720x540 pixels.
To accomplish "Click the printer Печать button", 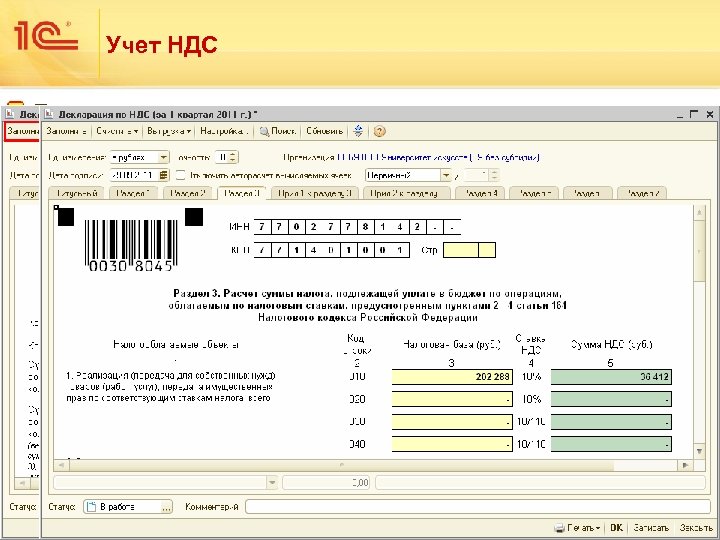I will coord(578,528).
